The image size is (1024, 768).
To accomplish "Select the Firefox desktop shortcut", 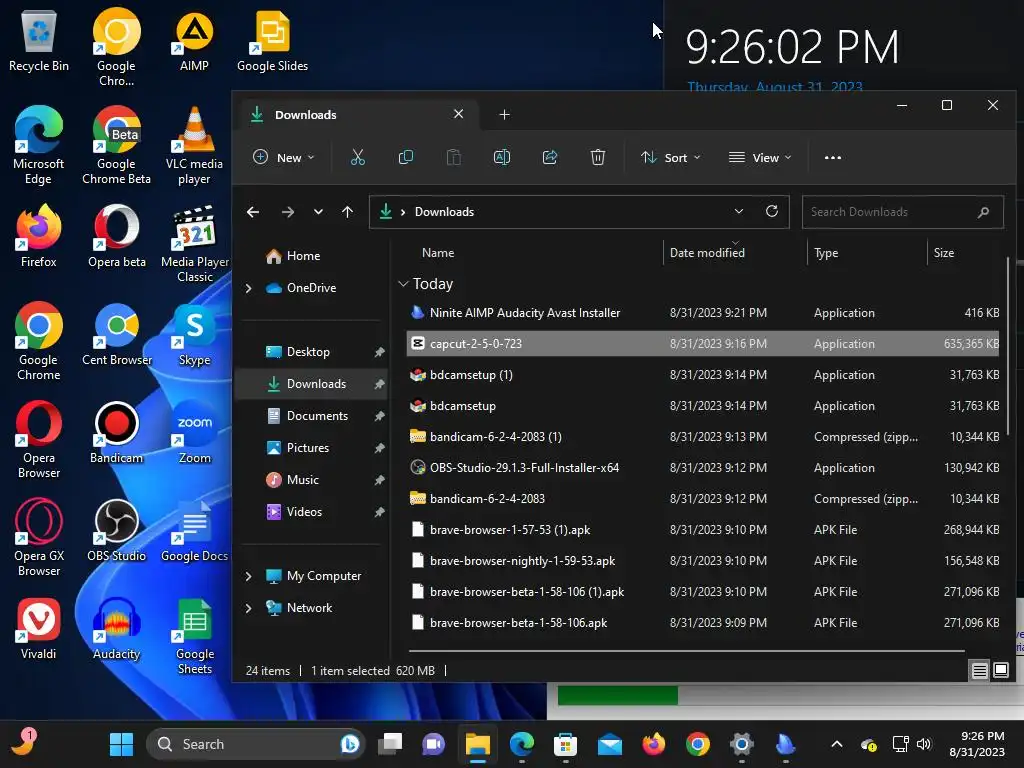I will (39, 236).
